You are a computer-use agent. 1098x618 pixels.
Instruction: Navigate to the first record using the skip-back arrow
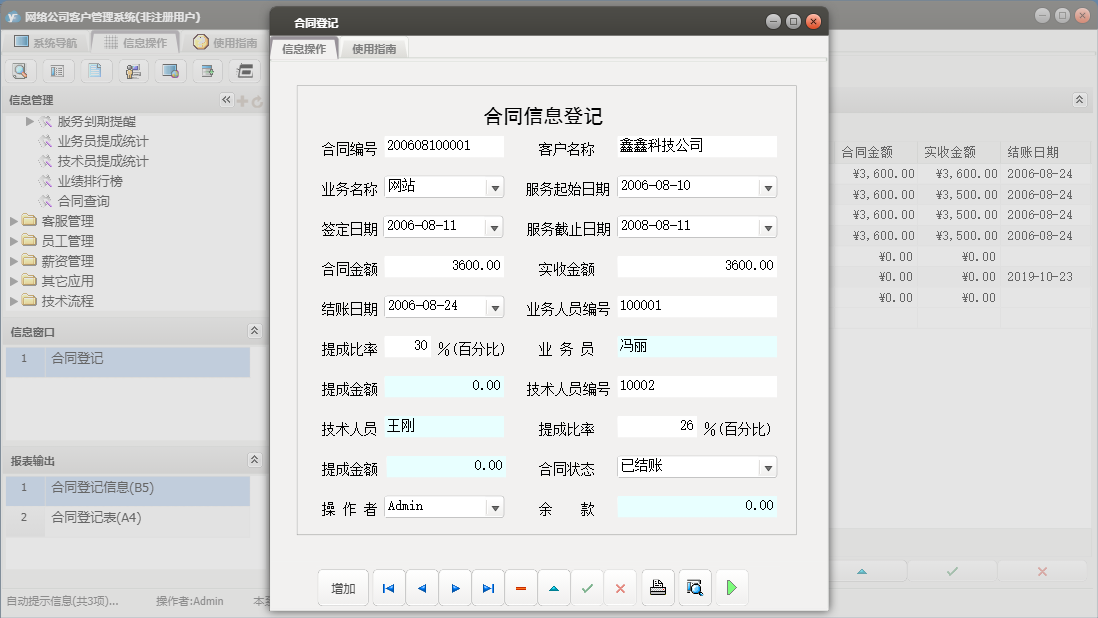pos(388,588)
